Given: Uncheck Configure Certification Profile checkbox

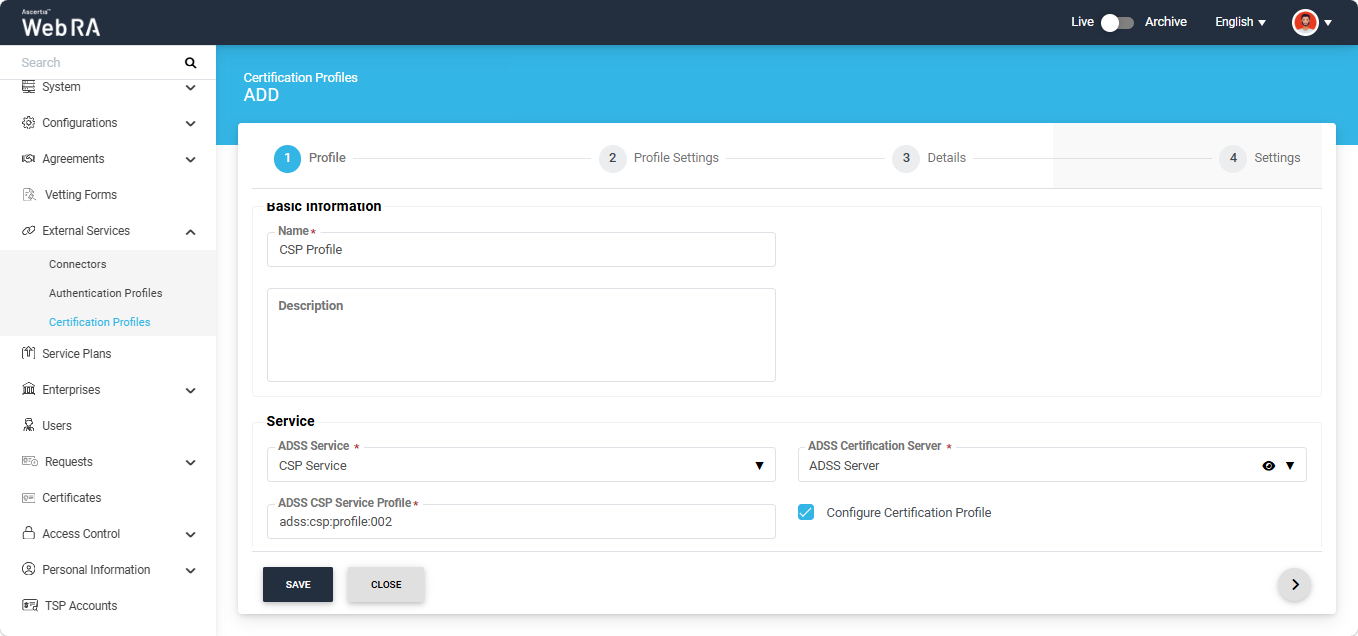Looking at the screenshot, I should (806, 512).
